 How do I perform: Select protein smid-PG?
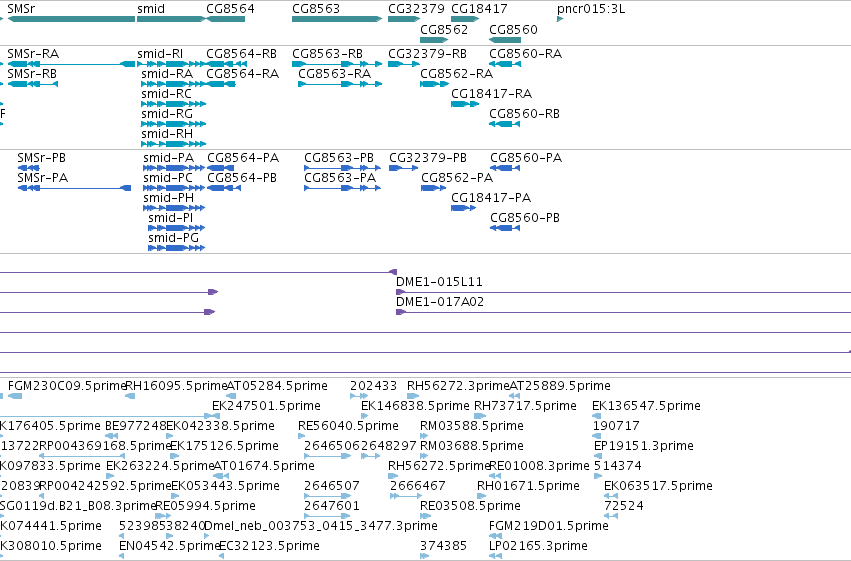point(174,238)
